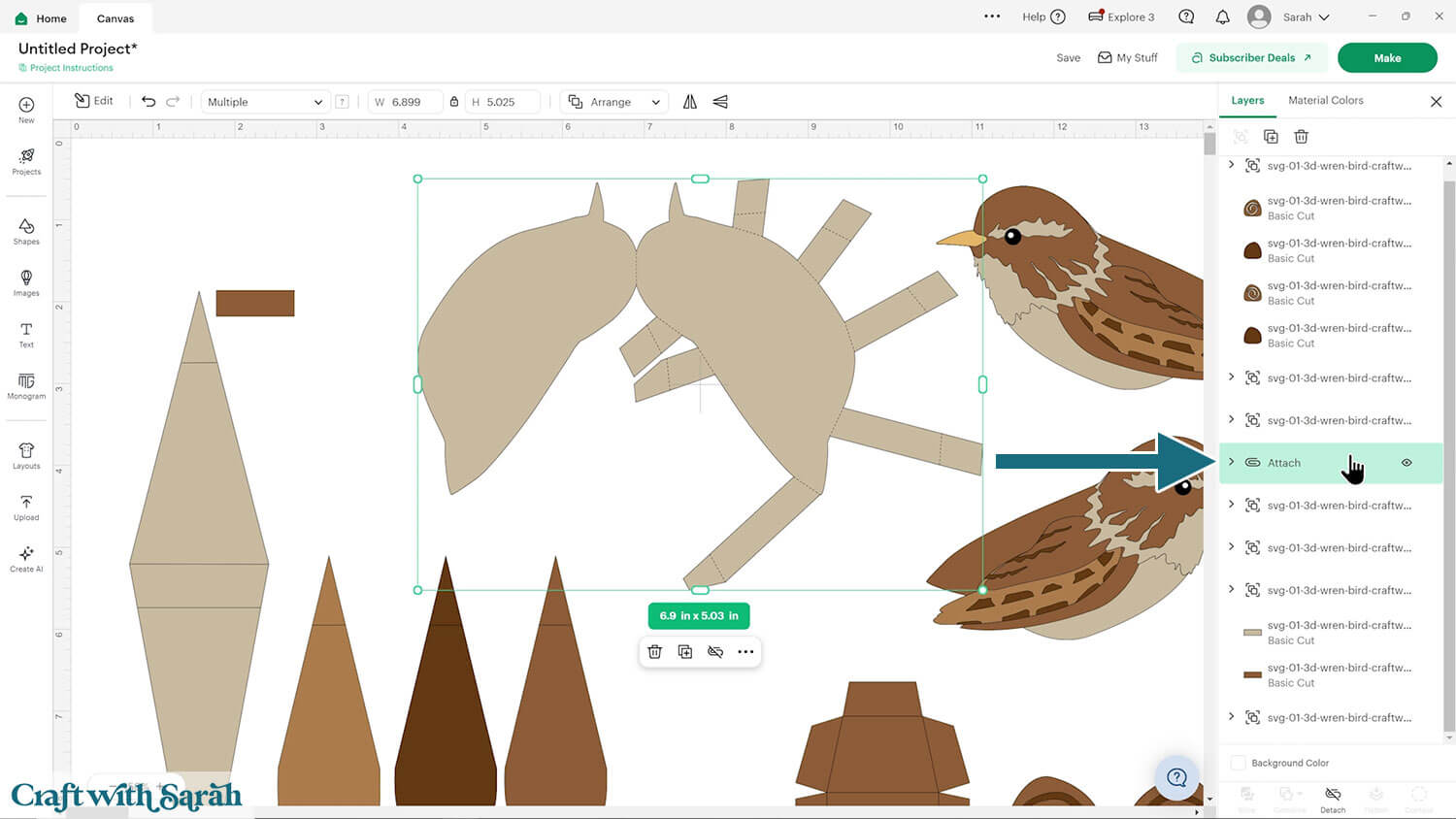This screenshot has width=1456, height=819.
Task: Switch to the Material Colors tab
Action: pos(1325,101)
